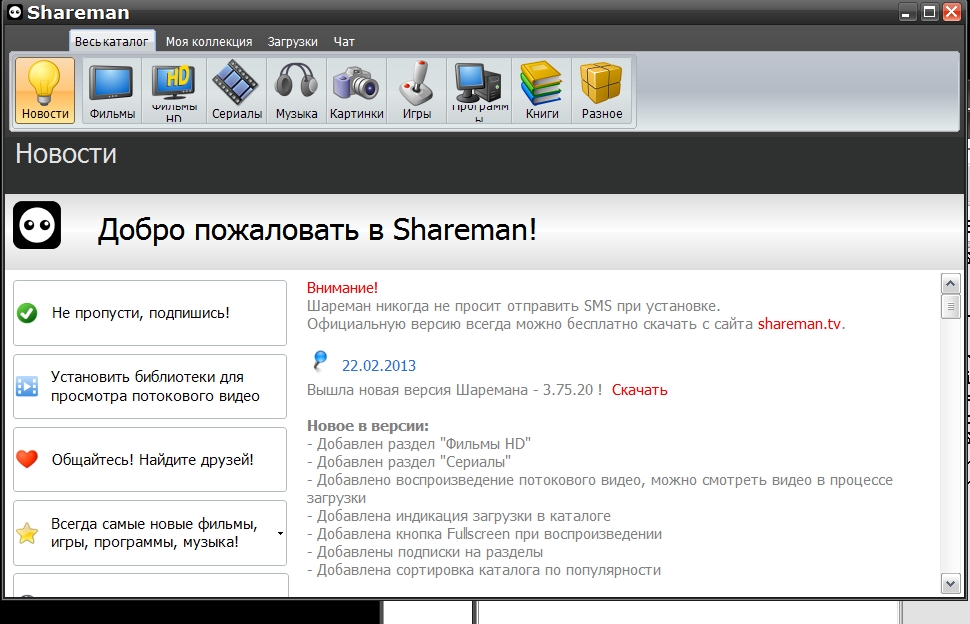Click the green checkmark subscribe icon

pos(27,313)
